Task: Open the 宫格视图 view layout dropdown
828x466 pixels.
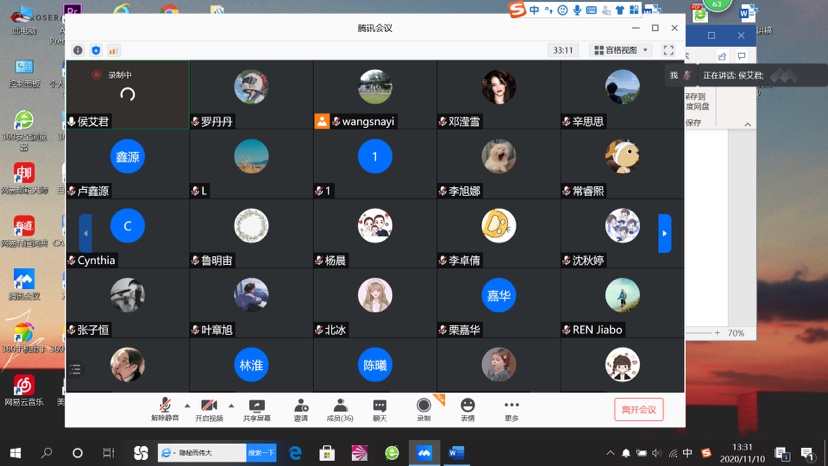Action: (x=621, y=50)
